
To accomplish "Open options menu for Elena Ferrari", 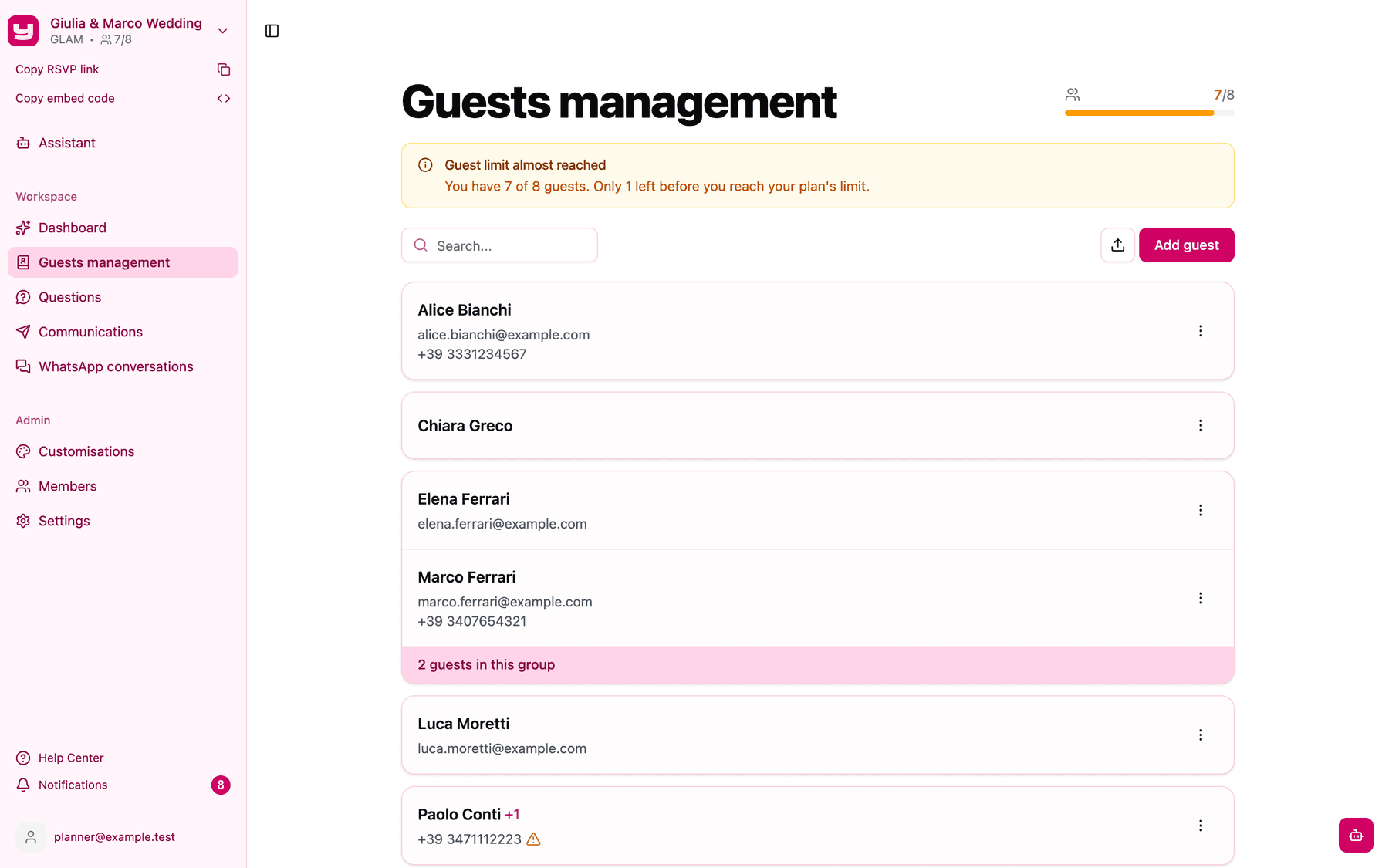I will point(1201,510).
